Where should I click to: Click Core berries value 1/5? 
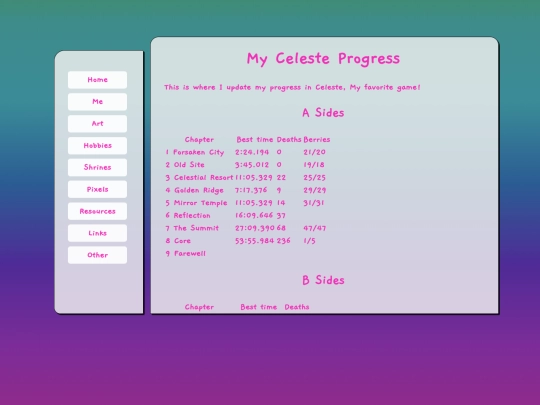[x=309, y=241]
